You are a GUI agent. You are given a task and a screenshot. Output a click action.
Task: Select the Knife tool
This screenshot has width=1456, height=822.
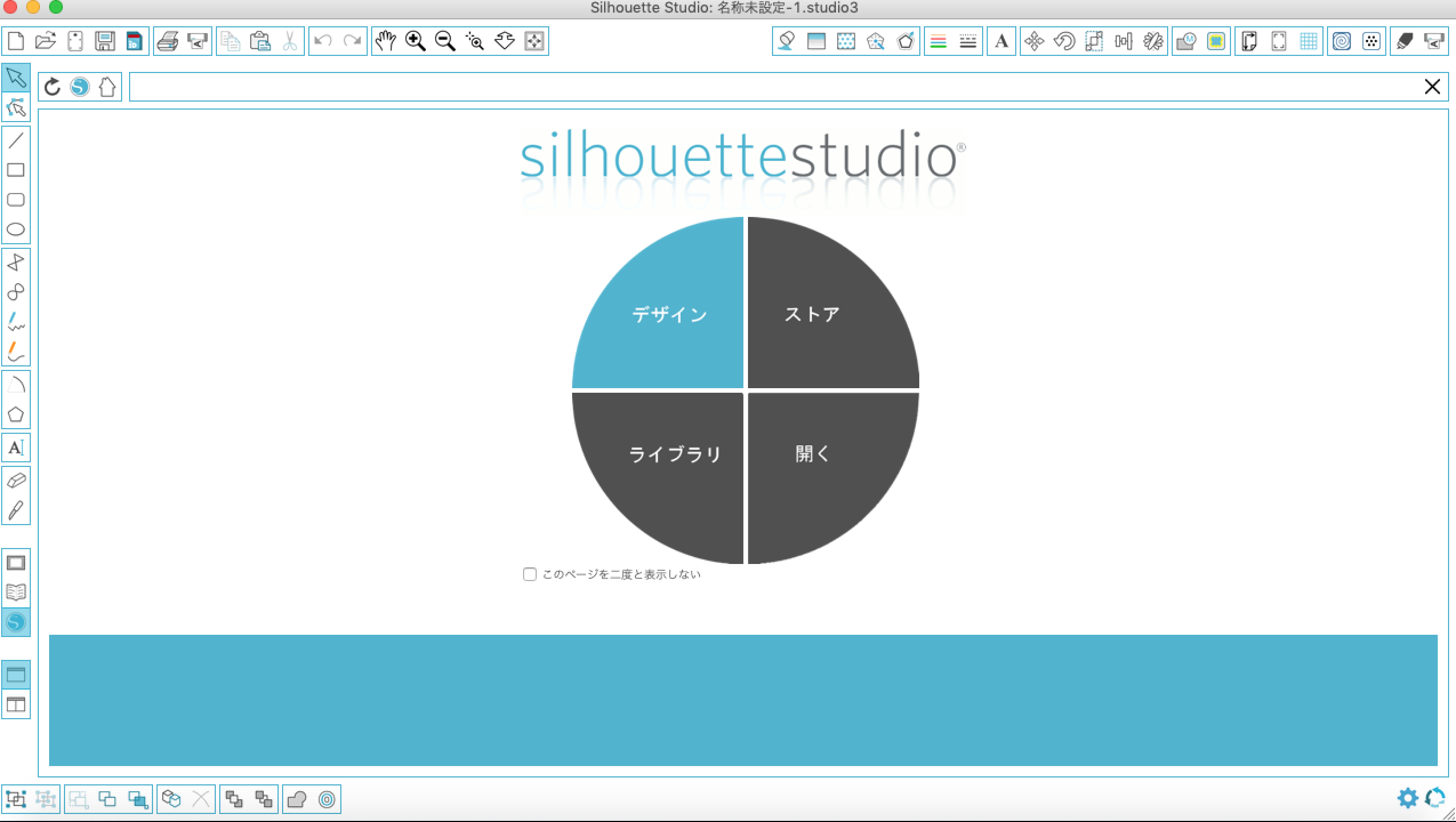click(16, 510)
